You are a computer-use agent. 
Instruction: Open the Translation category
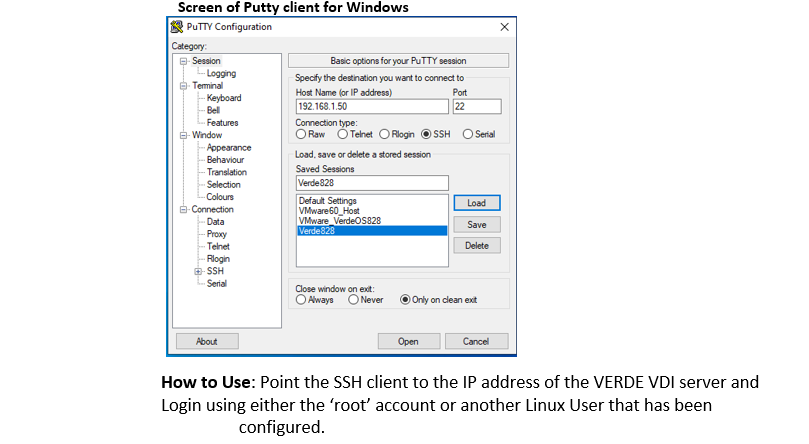[227, 172]
